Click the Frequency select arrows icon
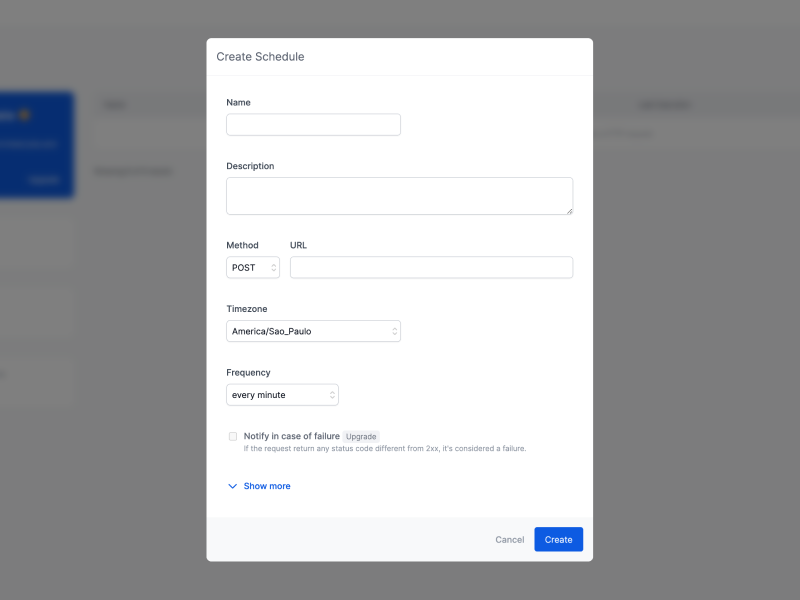This screenshot has width=800, height=600. [332, 395]
